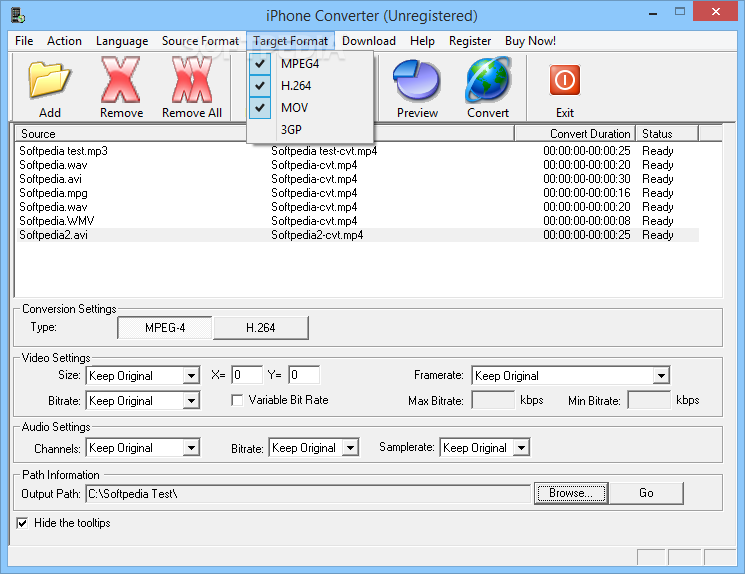745x574 pixels.
Task: Open the Language menu
Action: (122, 41)
